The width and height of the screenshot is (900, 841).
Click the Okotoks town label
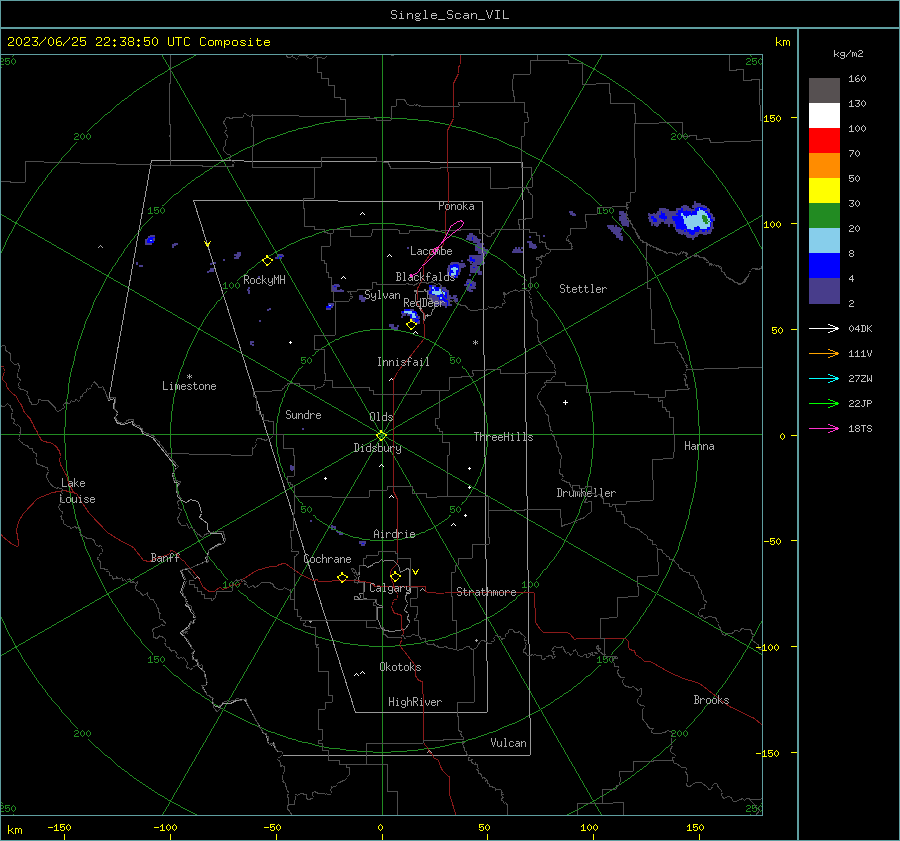pos(400,667)
